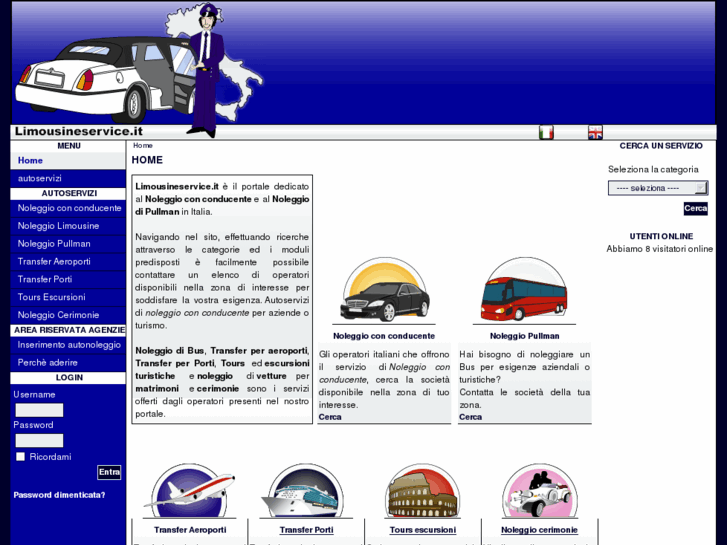
Task: Click Cerca link under Noleggio Pullman
Action: tap(470, 417)
